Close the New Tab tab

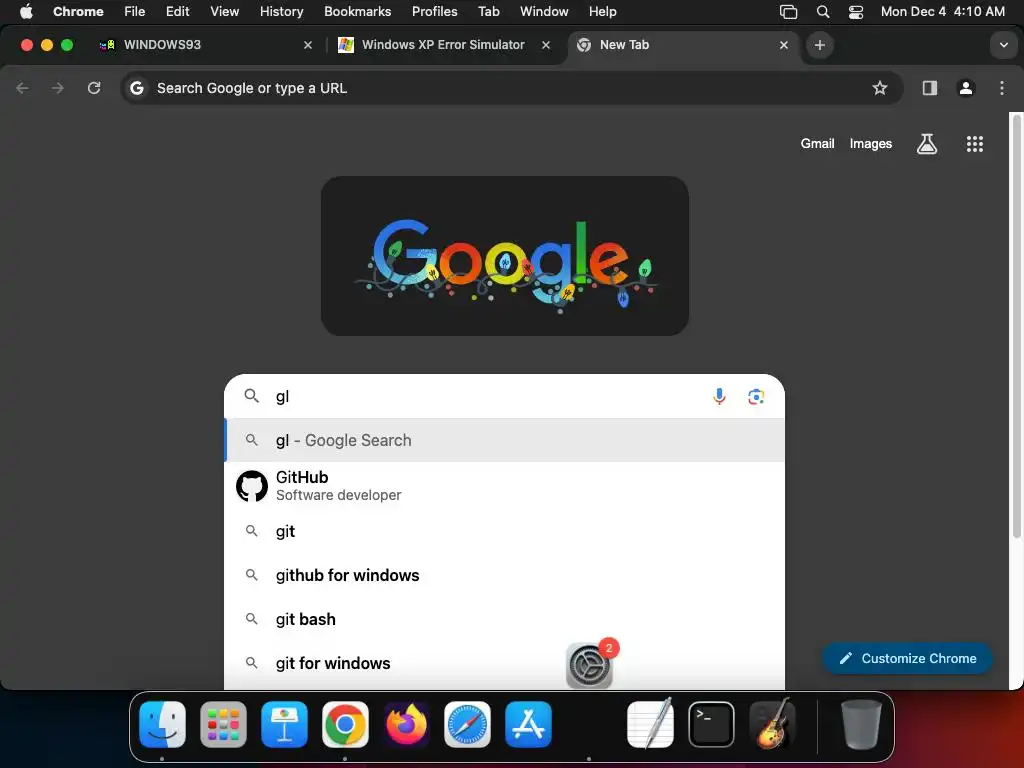pyautogui.click(x=784, y=45)
